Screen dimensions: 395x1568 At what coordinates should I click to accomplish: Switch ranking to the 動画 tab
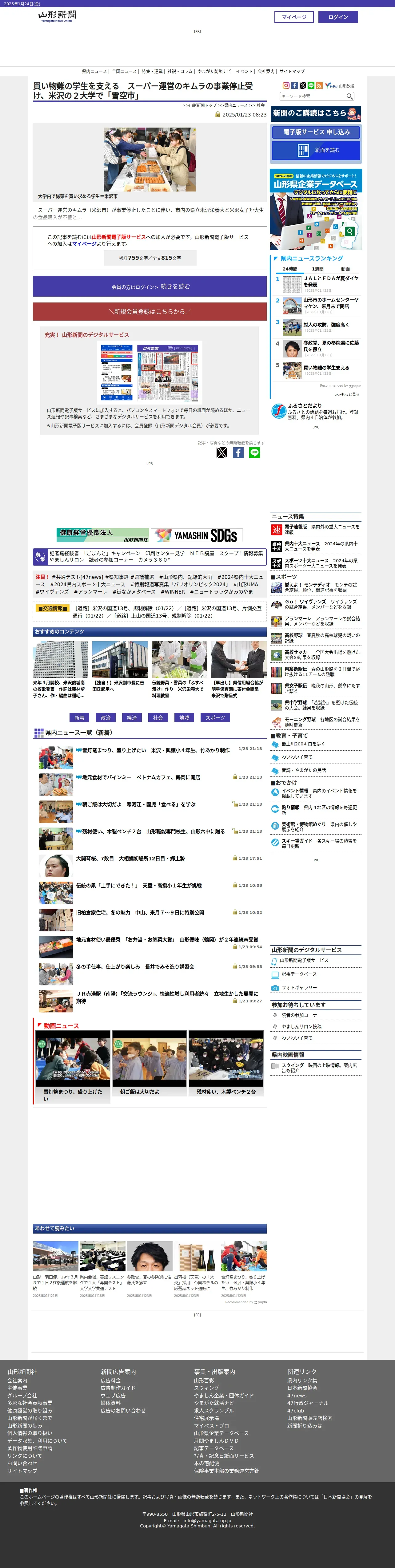coord(345,268)
